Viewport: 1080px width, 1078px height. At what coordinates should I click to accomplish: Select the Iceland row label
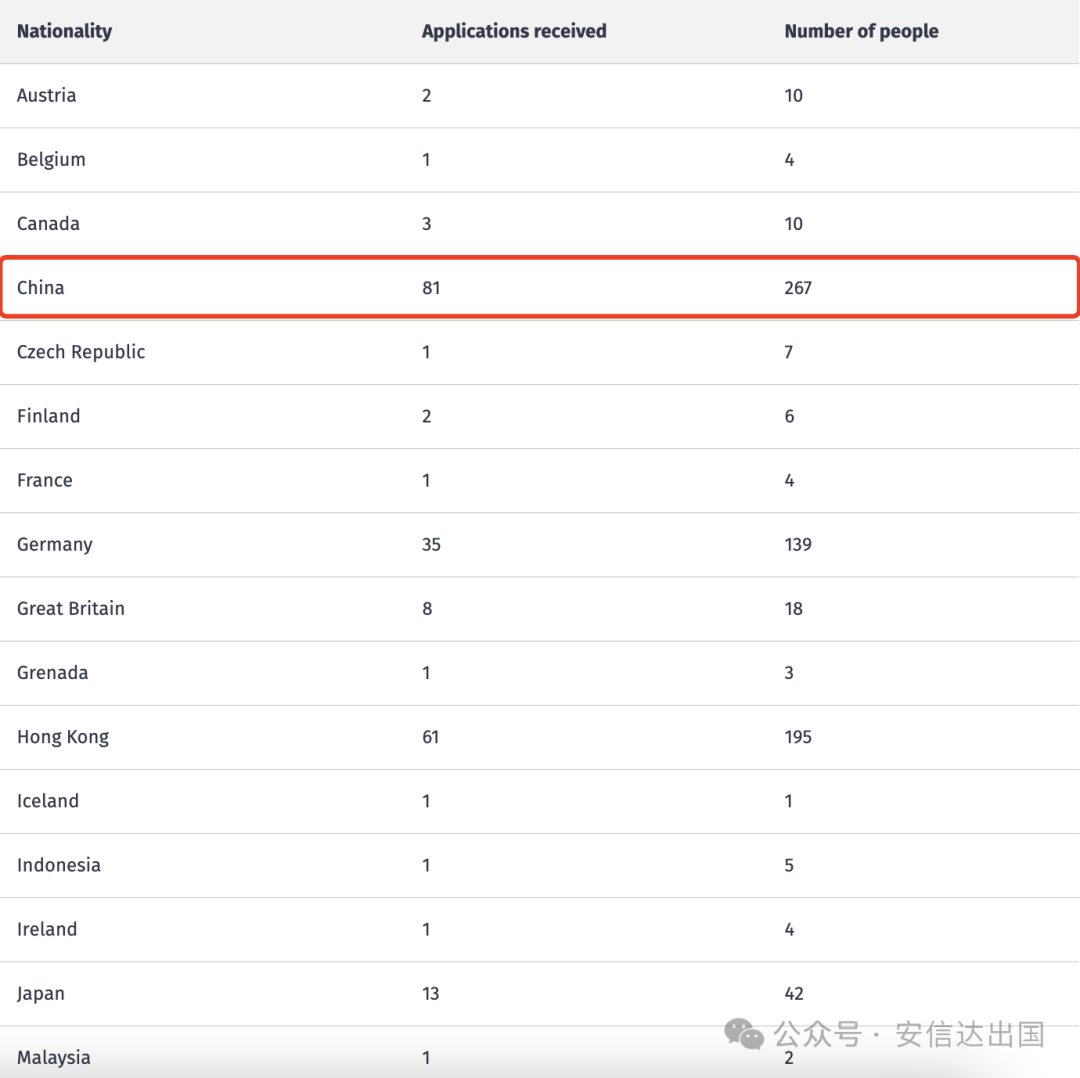(48, 801)
